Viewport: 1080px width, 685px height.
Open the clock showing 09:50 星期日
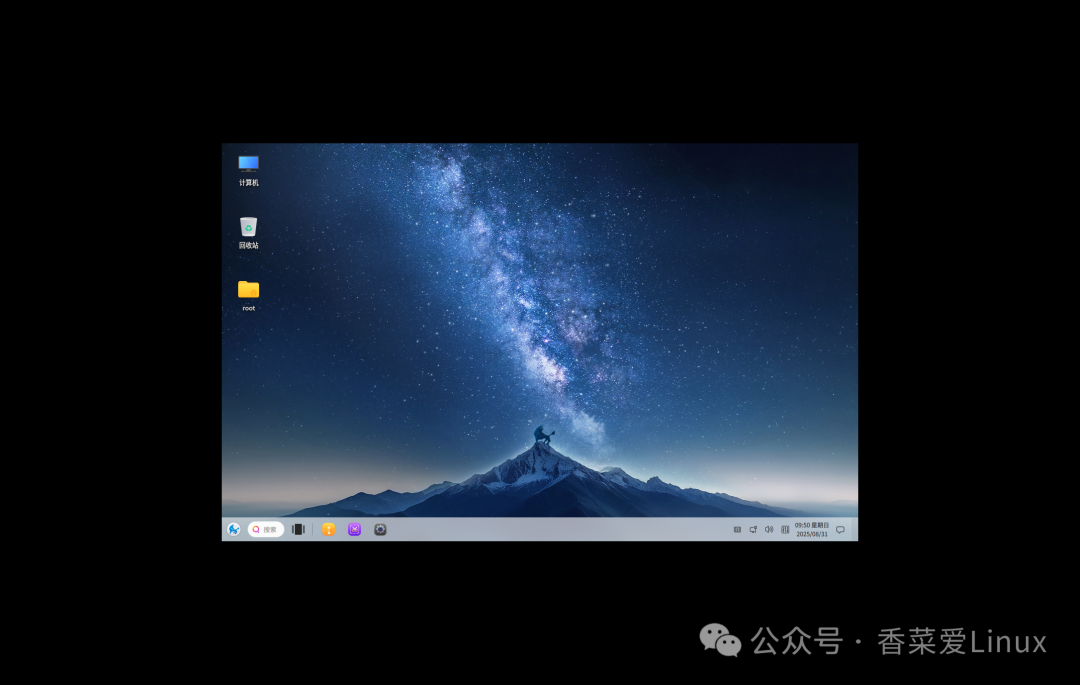812,529
